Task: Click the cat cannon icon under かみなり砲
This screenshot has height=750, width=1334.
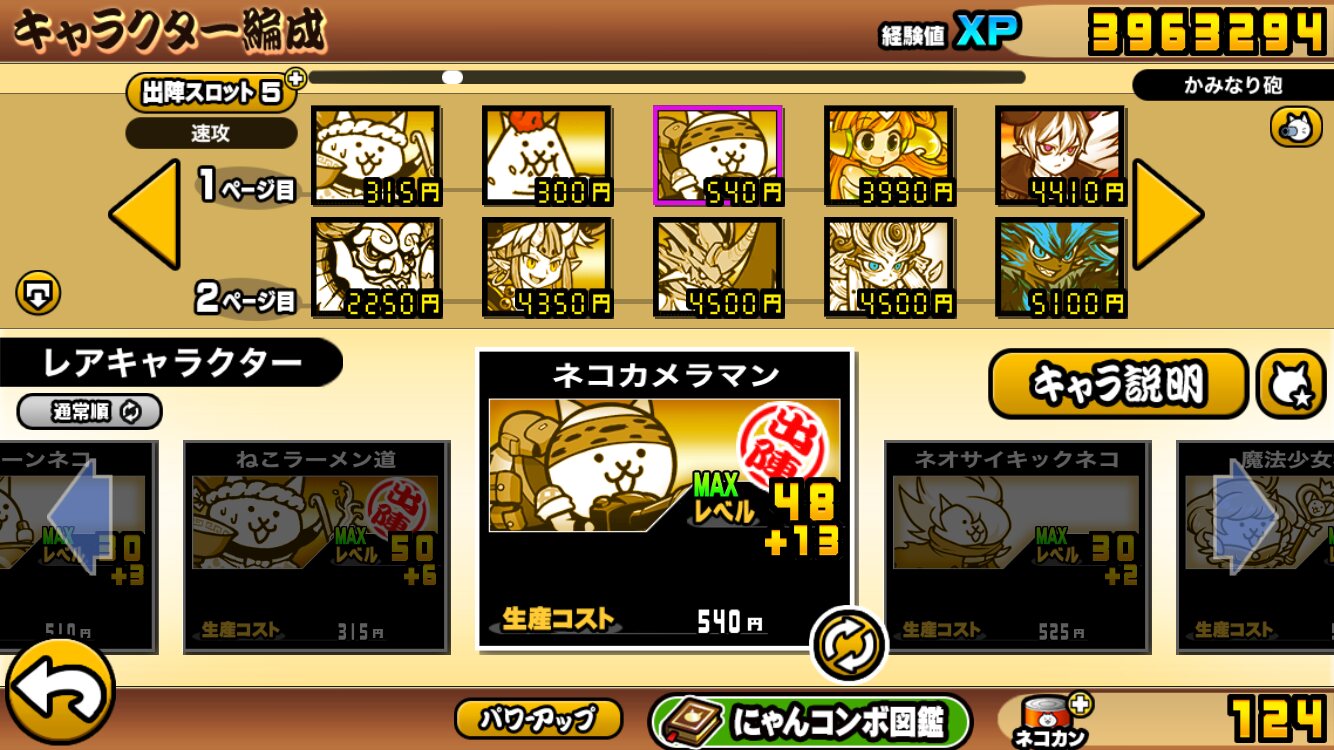Action: click(1296, 127)
